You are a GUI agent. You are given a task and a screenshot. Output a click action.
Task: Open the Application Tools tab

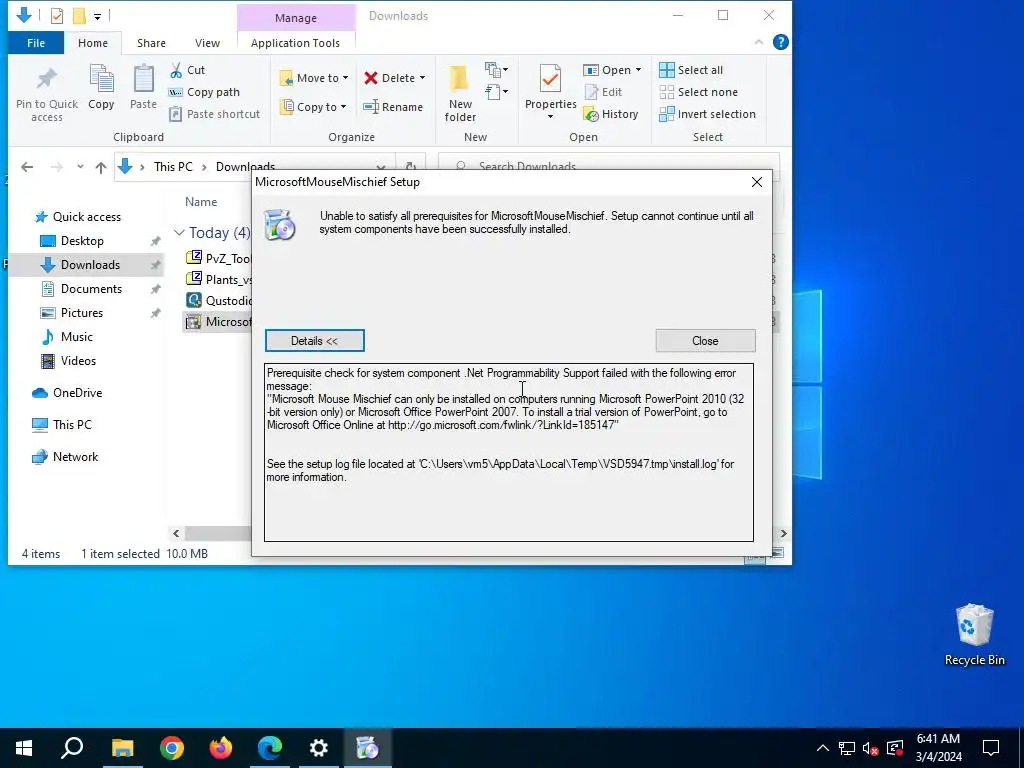tap(295, 43)
